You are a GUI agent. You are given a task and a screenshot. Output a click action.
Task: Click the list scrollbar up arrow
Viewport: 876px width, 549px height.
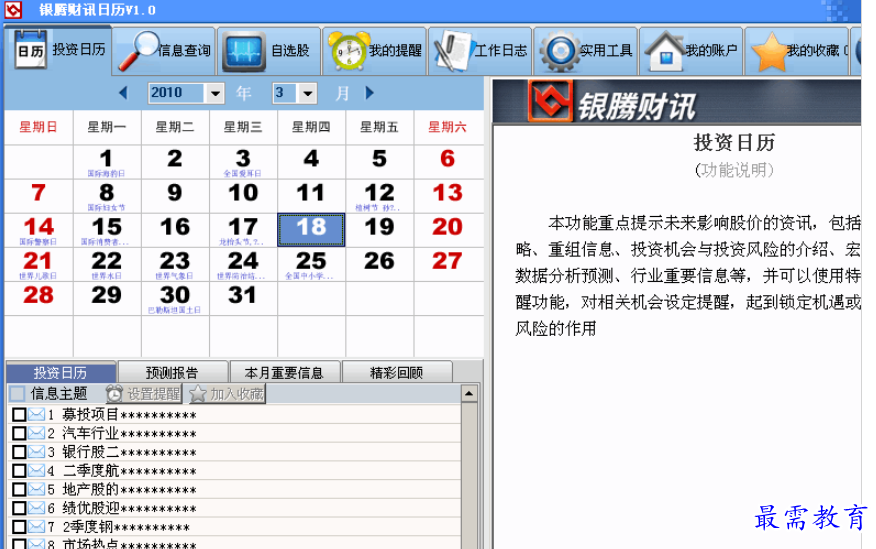point(469,394)
